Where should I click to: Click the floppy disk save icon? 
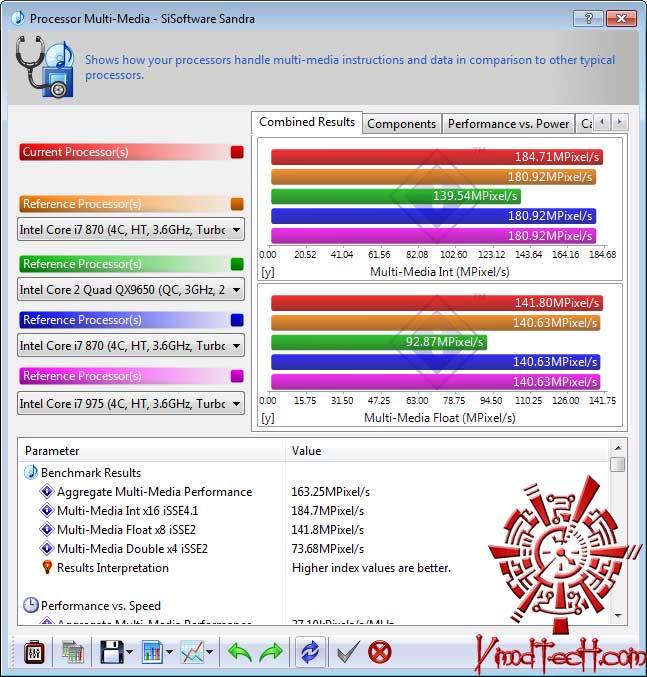[112, 652]
